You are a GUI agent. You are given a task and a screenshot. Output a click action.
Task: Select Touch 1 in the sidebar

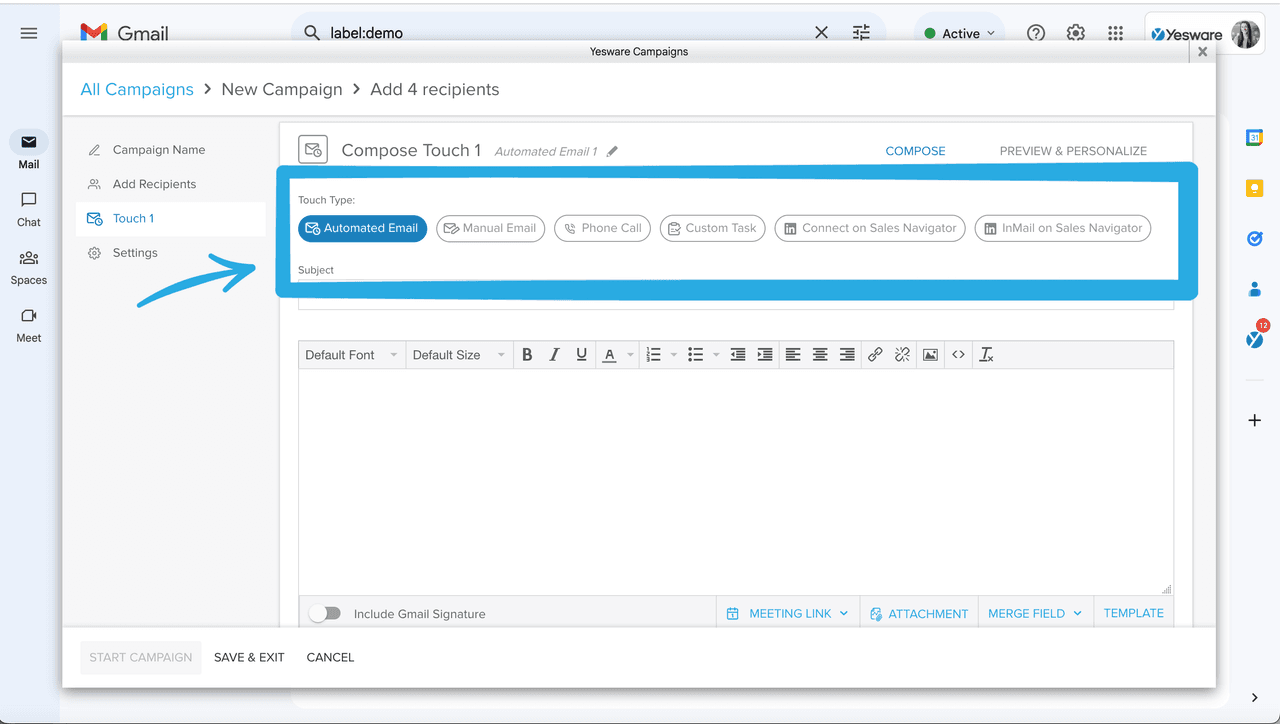pos(171,219)
